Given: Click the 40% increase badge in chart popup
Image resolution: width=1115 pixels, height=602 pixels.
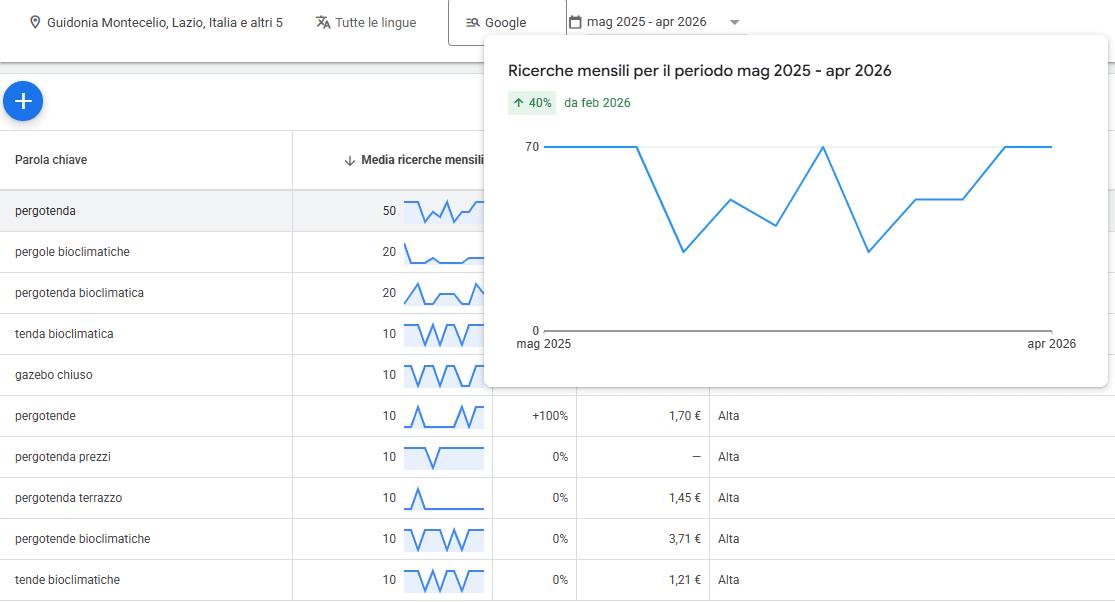Looking at the screenshot, I should (x=532, y=103).
